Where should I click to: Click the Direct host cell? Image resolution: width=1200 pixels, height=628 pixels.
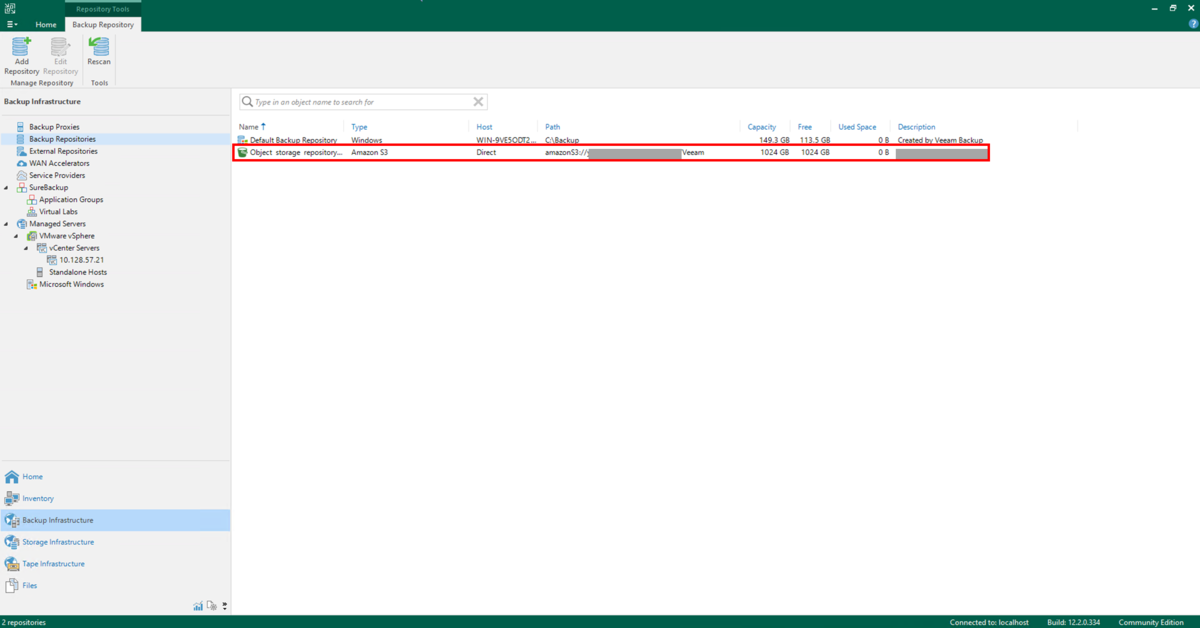[x=486, y=152]
